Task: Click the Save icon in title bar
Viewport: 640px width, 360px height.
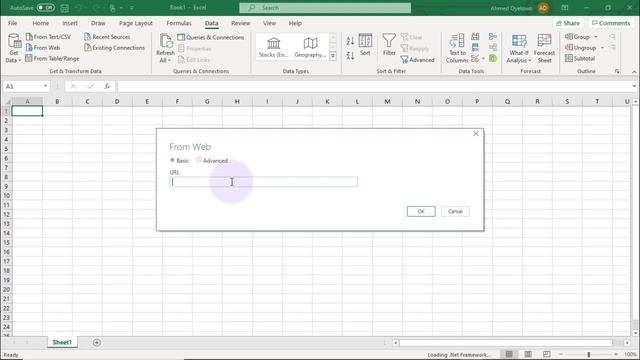Action: pyautogui.click(x=64, y=8)
